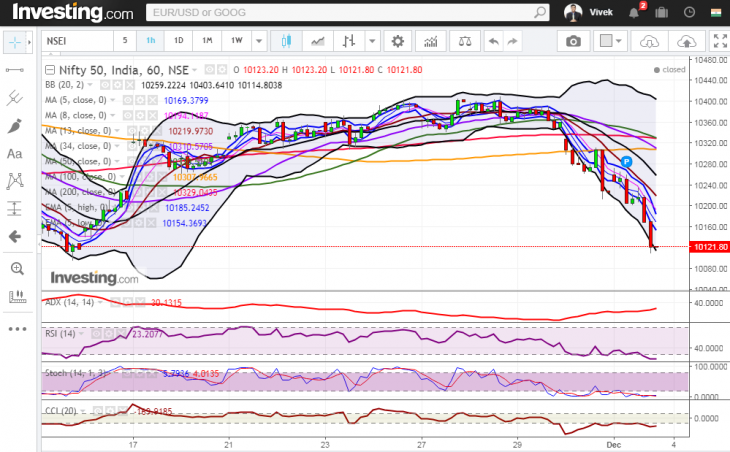Select the crosshair cursor tool

[15, 42]
